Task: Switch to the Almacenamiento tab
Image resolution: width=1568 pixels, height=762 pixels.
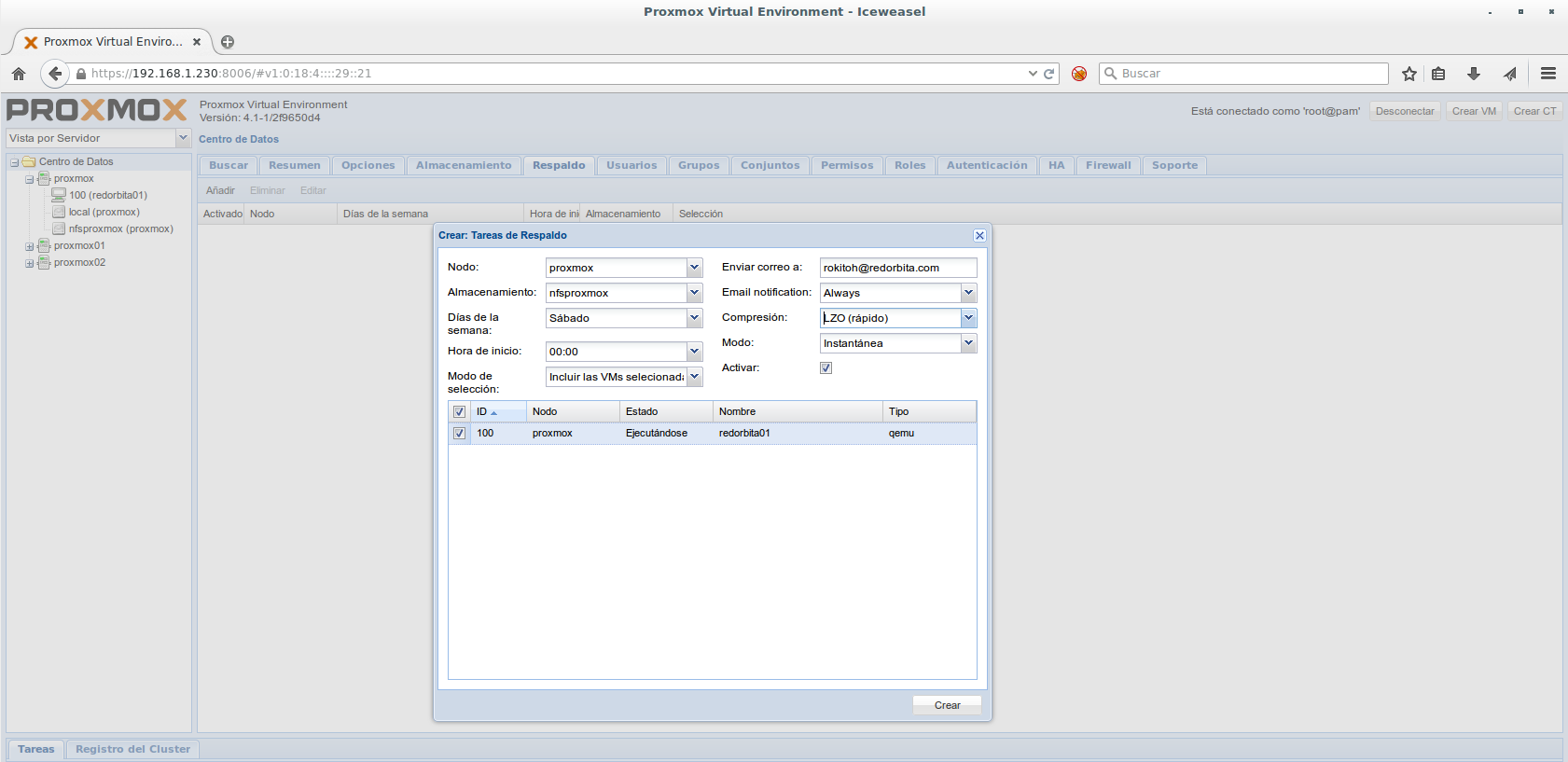Action: tap(464, 166)
